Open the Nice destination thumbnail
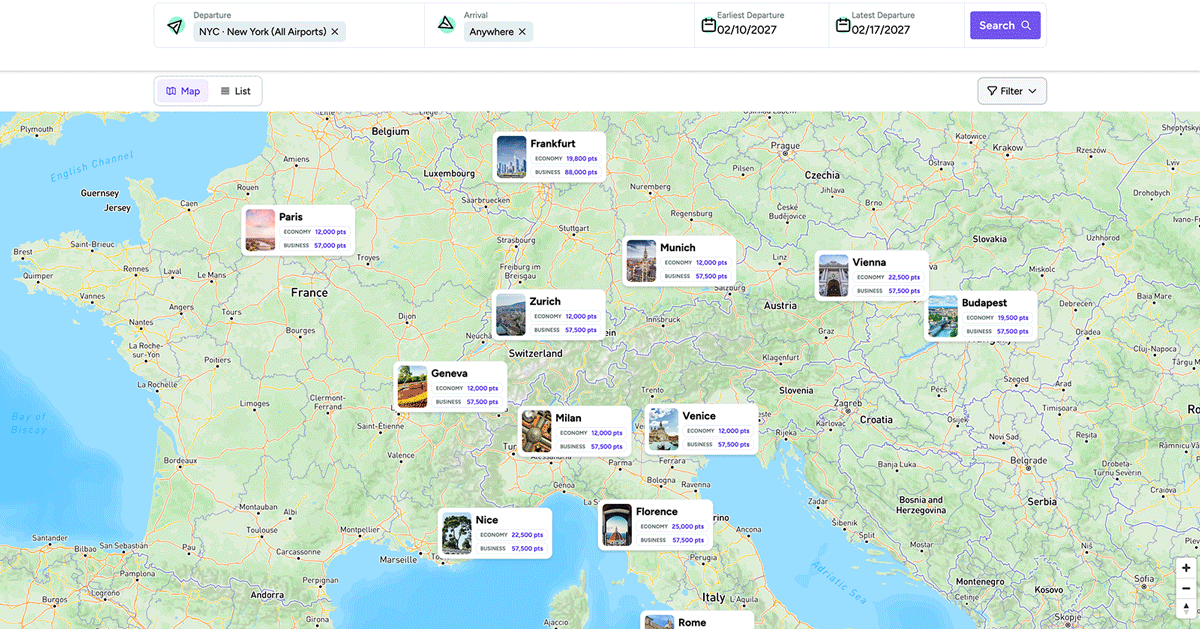This screenshot has height=629, width=1200. pos(457,533)
